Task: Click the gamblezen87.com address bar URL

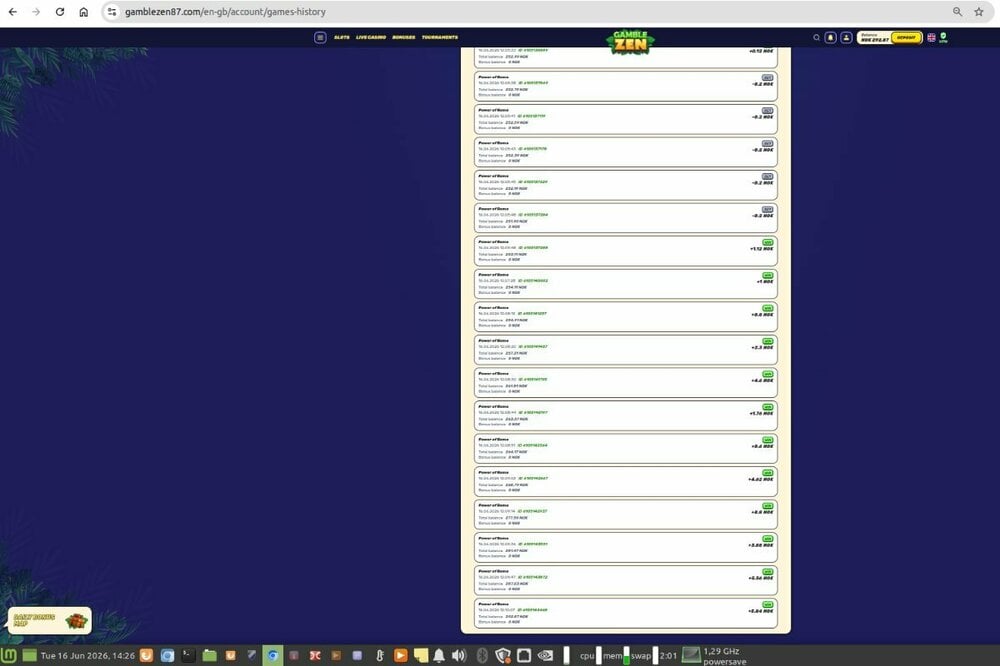Action: (225, 11)
